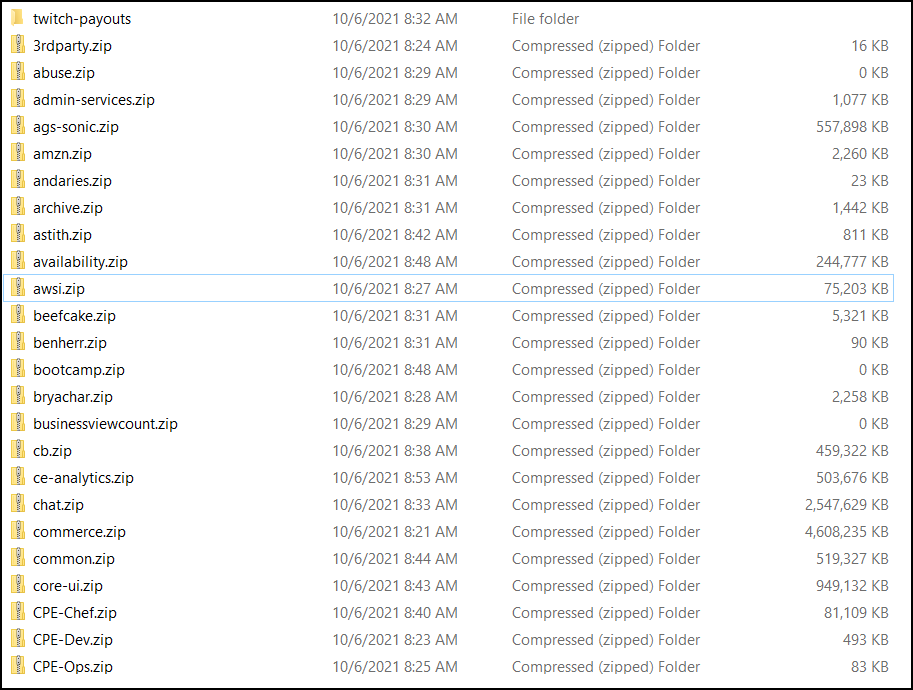Click the CPE-Dev.zip file icon
The width and height of the screenshot is (913, 690).
(x=18, y=639)
